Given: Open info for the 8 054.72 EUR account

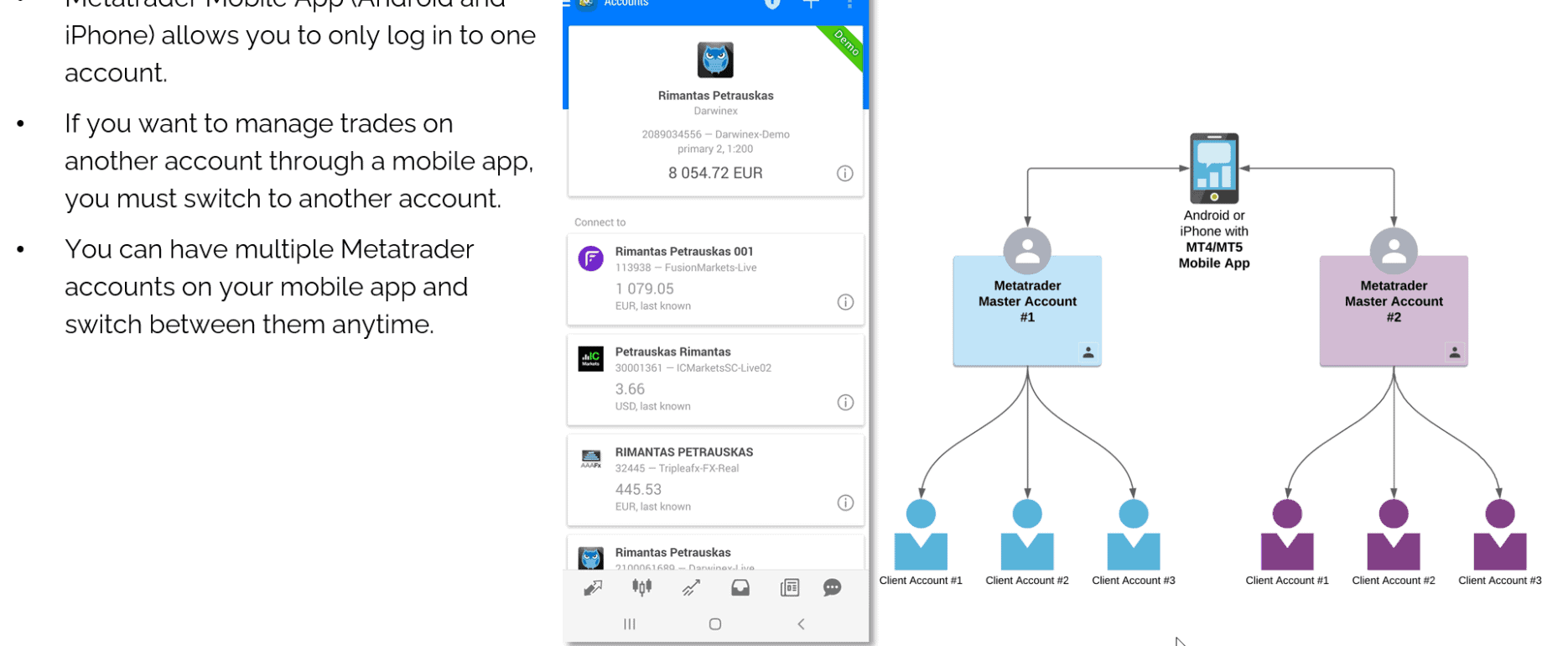Looking at the screenshot, I should 845,174.
